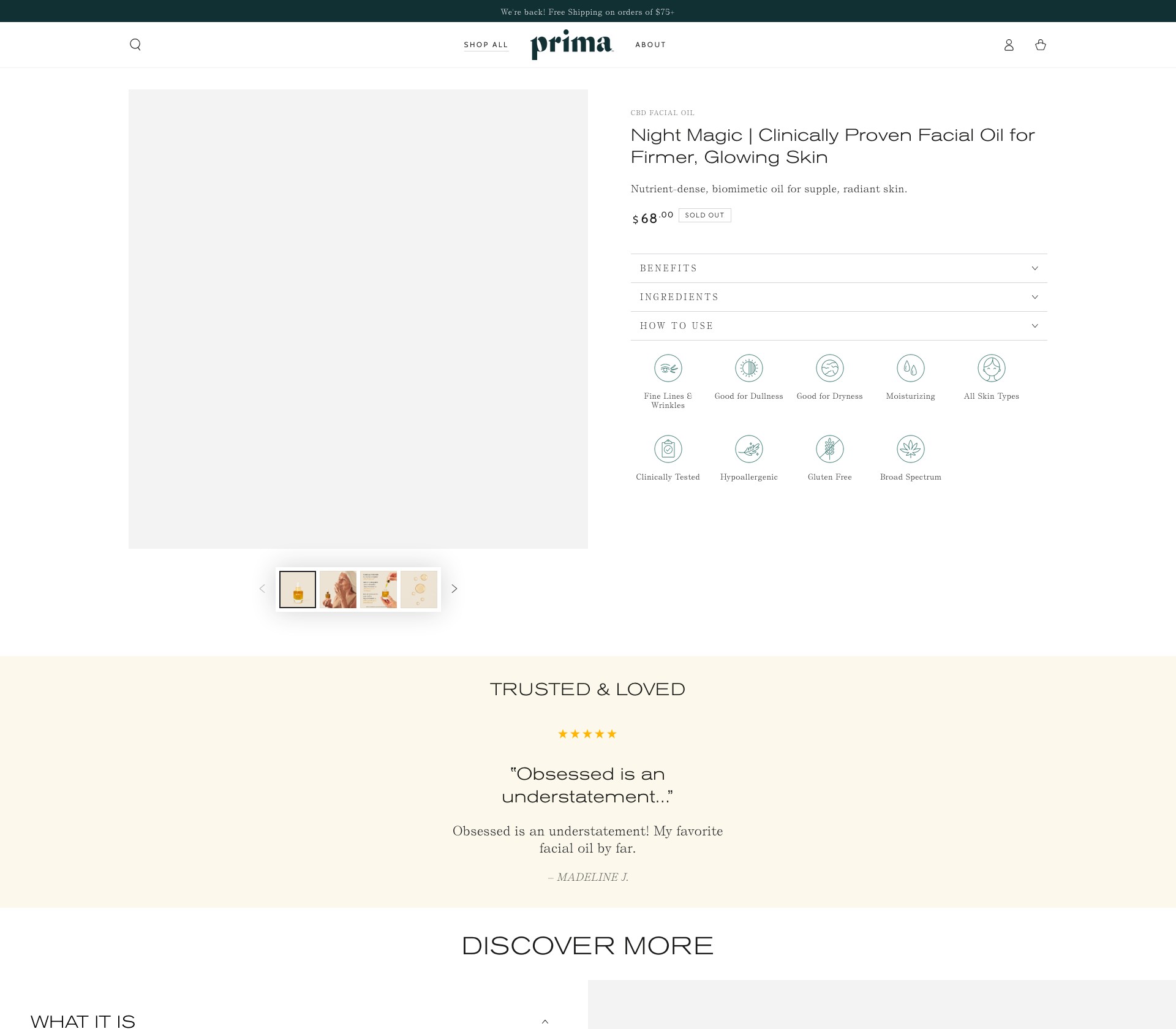Click the Good for Dullness icon
The height and width of the screenshot is (1029, 1176).
click(x=748, y=368)
